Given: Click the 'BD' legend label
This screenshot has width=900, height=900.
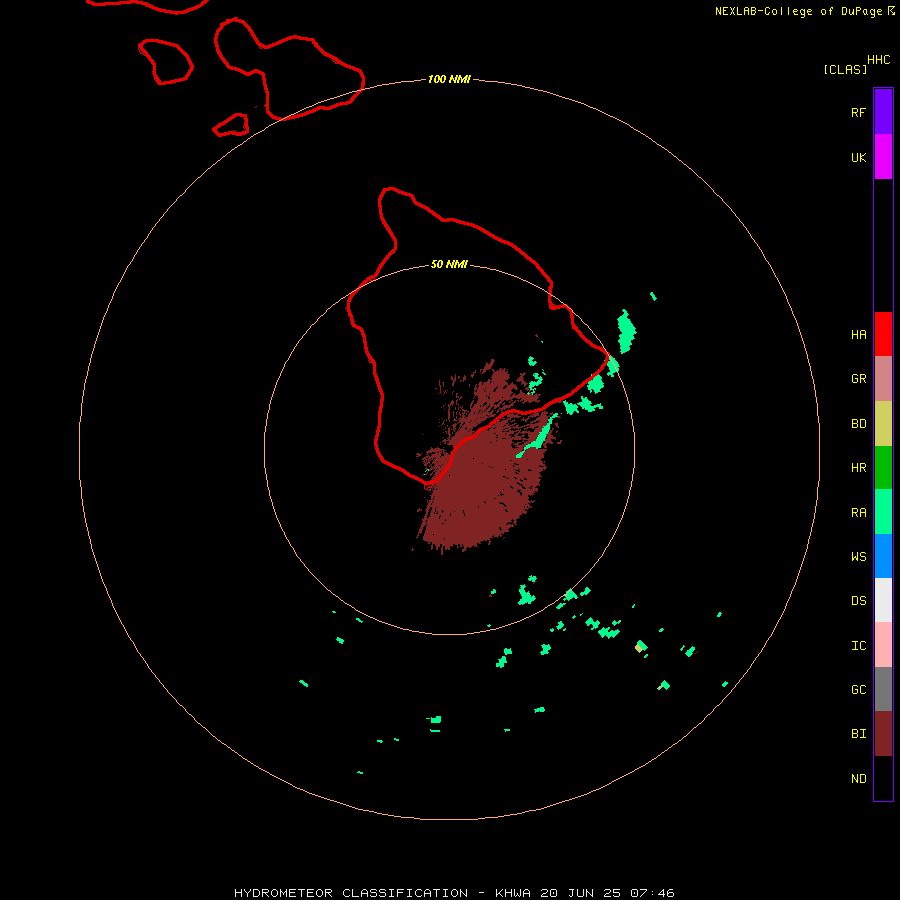Looking at the screenshot, I should tap(858, 424).
